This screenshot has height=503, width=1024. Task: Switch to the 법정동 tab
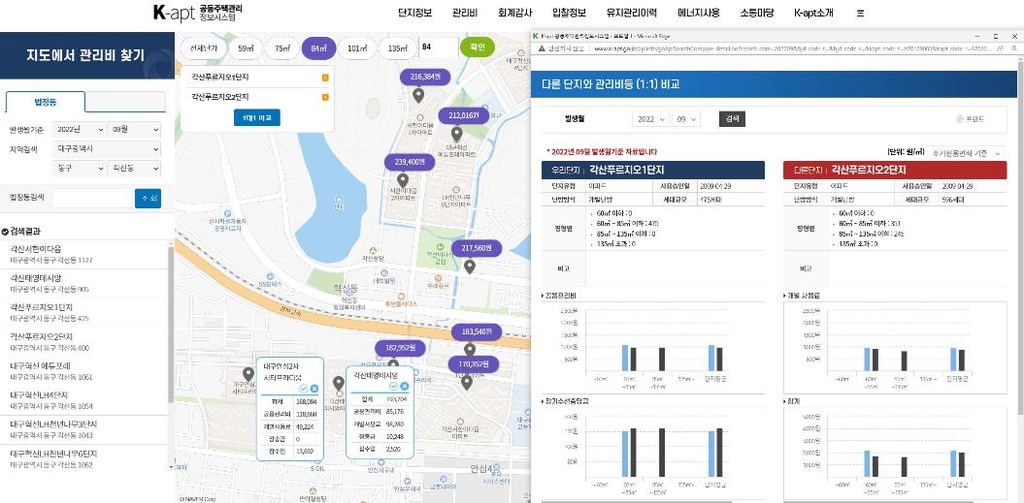pyautogui.click(x=45, y=101)
